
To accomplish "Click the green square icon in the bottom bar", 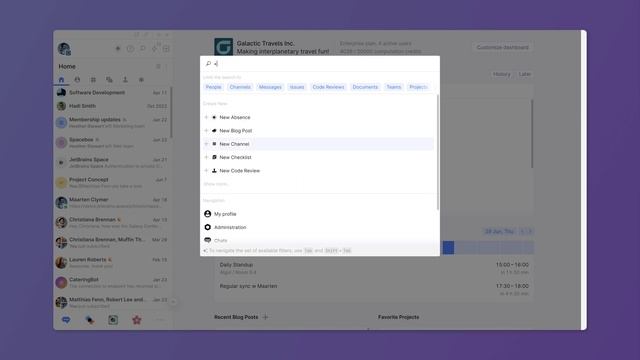I will click(113, 320).
